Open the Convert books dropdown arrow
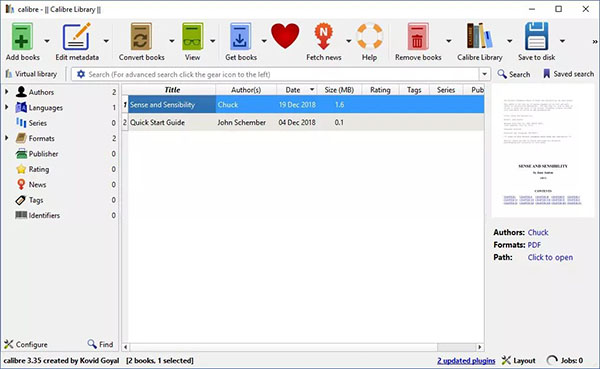 click(x=172, y=41)
